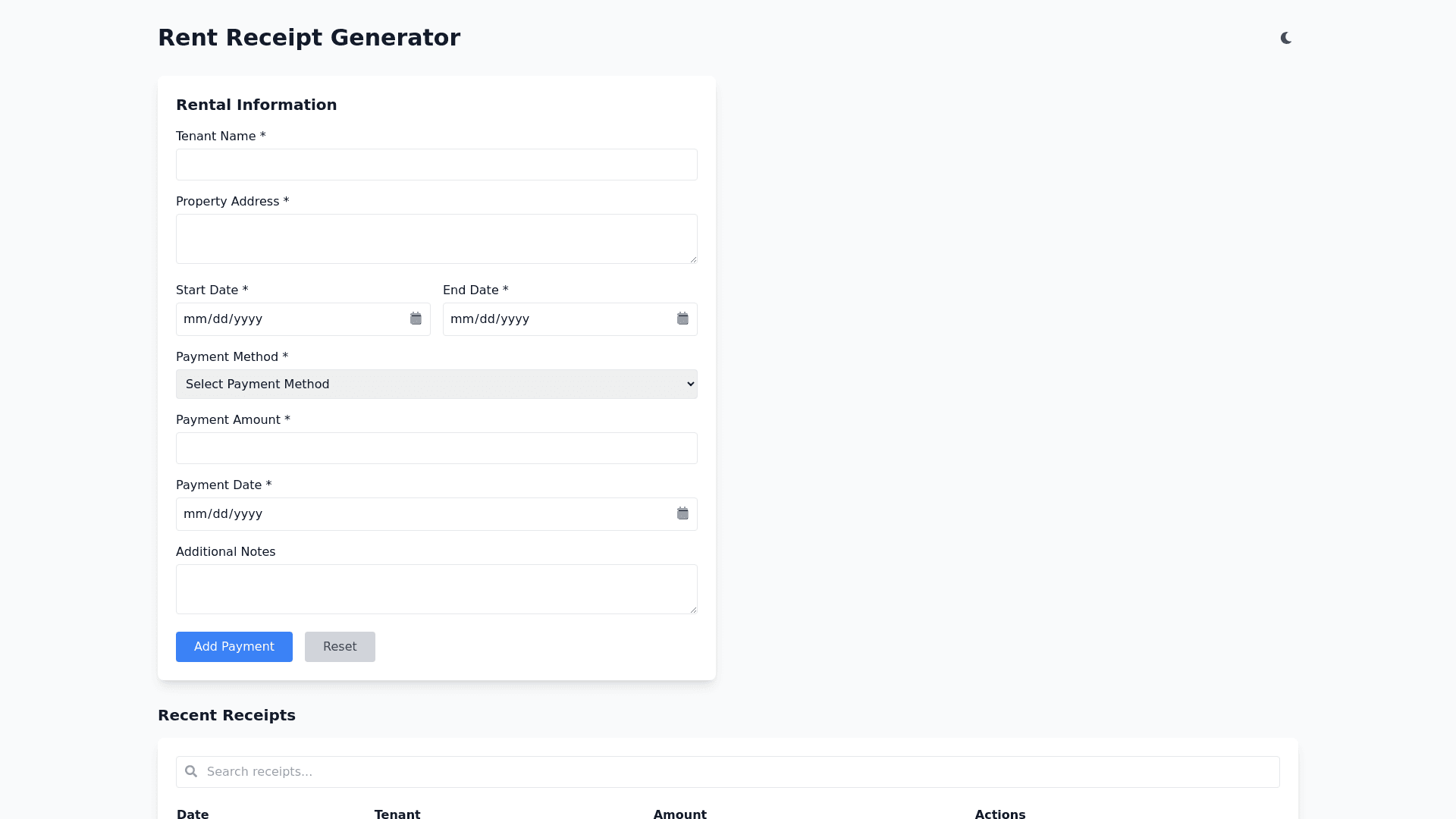
Task: Click the Amount column header
Action: point(679,814)
